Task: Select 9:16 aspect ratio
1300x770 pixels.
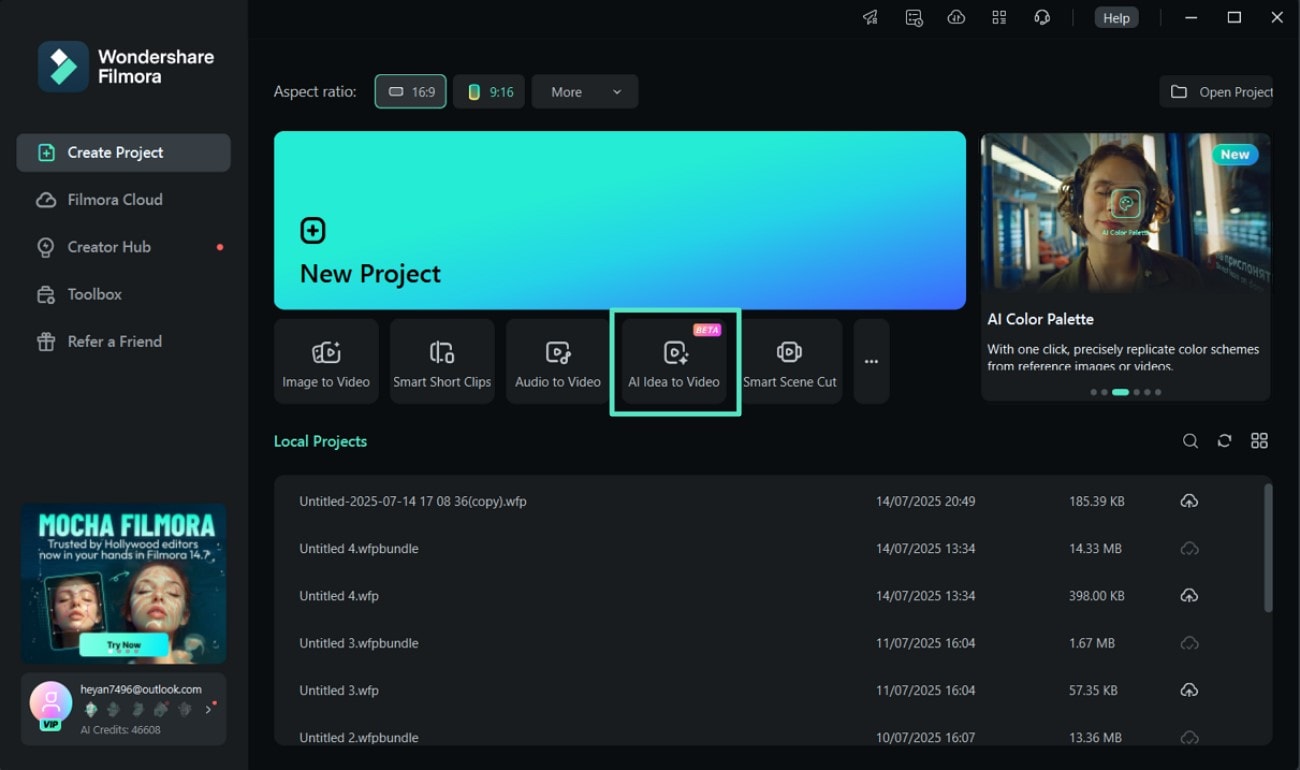Action: (489, 92)
